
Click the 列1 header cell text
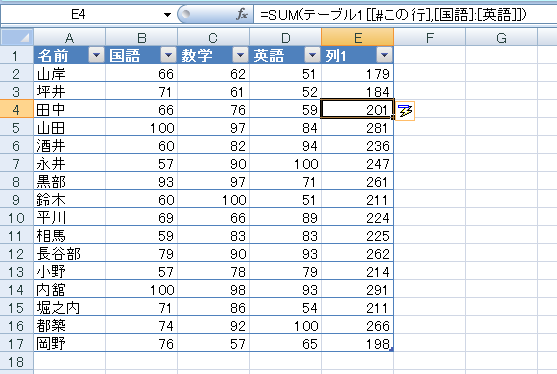point(336,55)
